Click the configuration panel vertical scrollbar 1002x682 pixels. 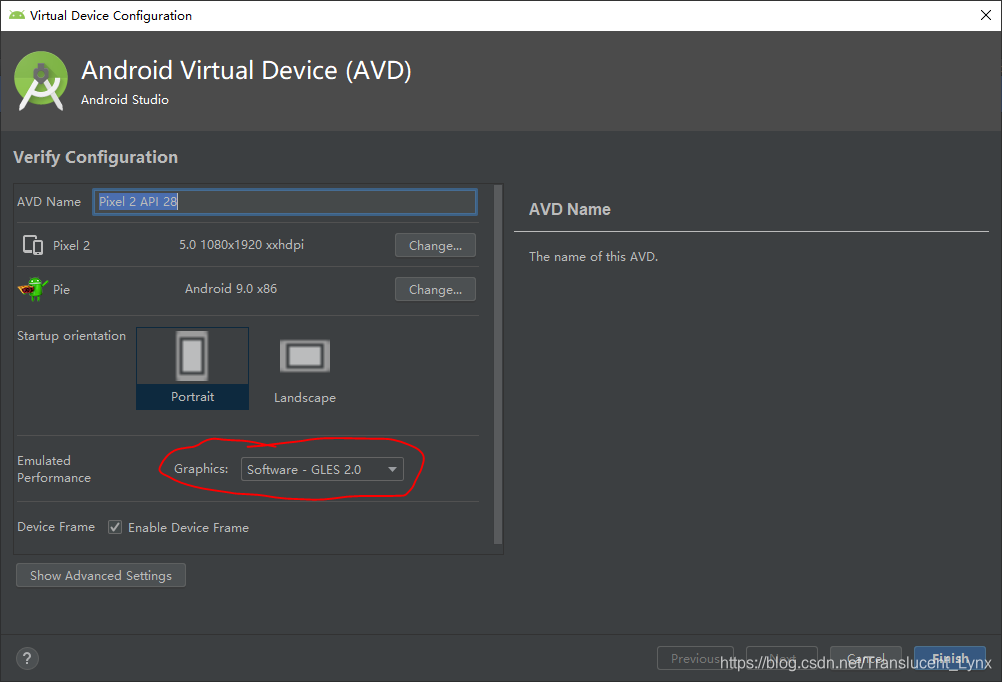tap(498, 364)
